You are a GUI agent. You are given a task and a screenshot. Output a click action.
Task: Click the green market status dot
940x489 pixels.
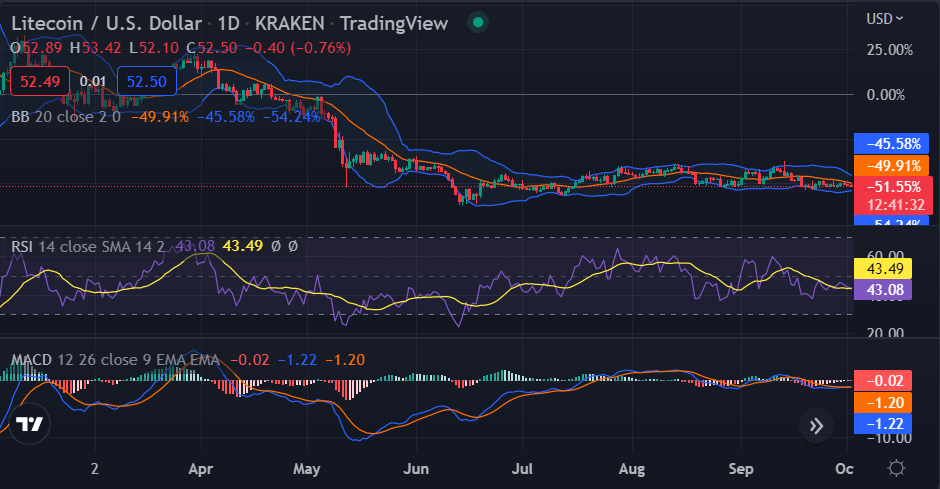click(x=478, y=23)
